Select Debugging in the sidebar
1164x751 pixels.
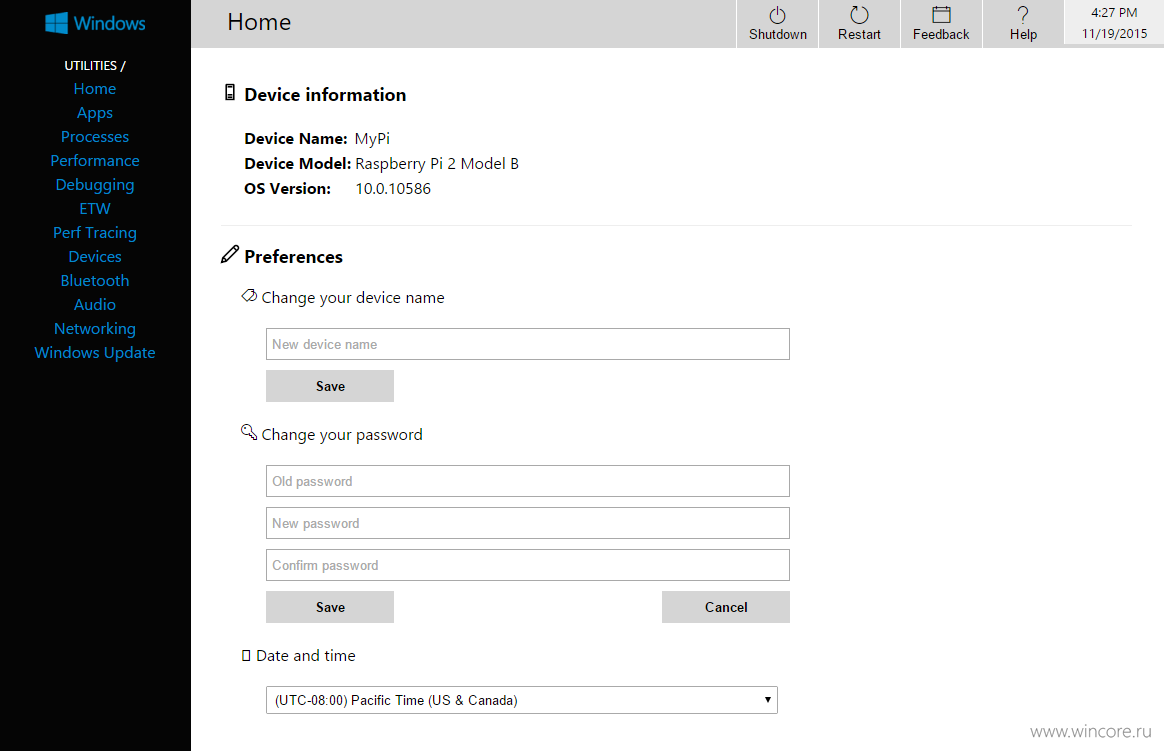(x=95, y=185)
